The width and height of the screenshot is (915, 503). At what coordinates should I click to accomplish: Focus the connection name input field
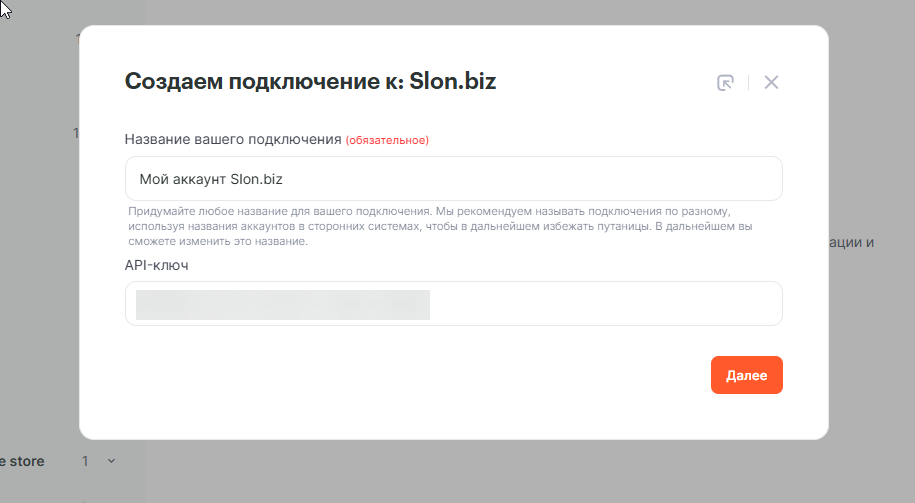coord(453,179)
